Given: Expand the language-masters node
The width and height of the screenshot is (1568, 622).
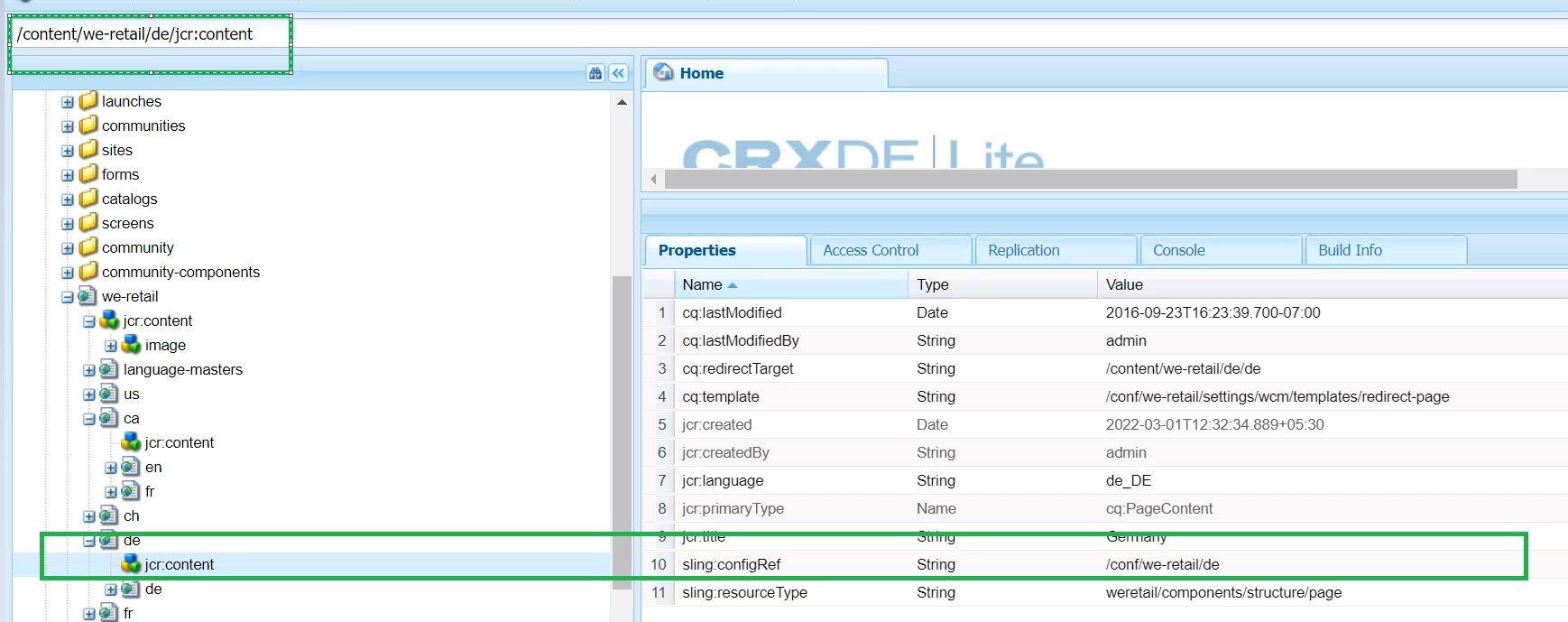Looking at the screenshot, I should 89,370.
